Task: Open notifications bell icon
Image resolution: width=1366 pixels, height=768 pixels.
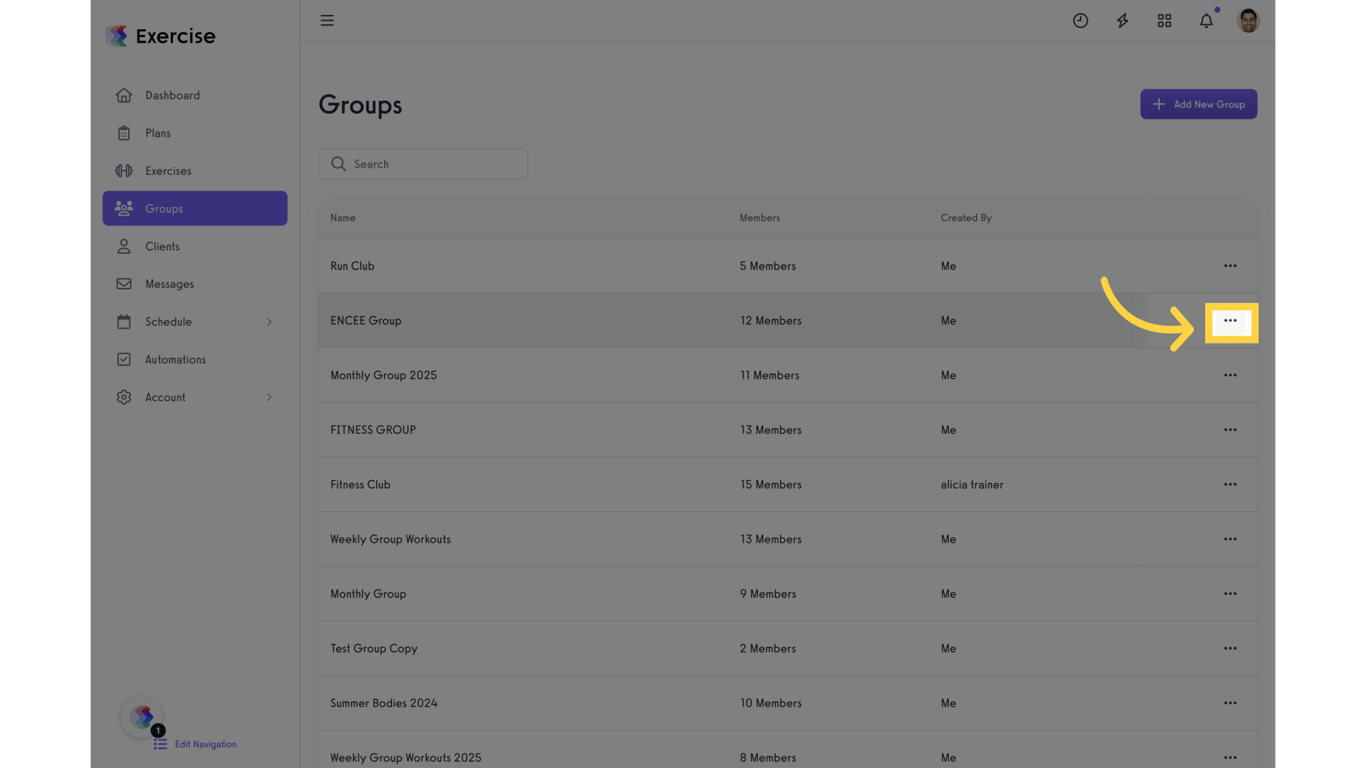Action: (1206, 20)
